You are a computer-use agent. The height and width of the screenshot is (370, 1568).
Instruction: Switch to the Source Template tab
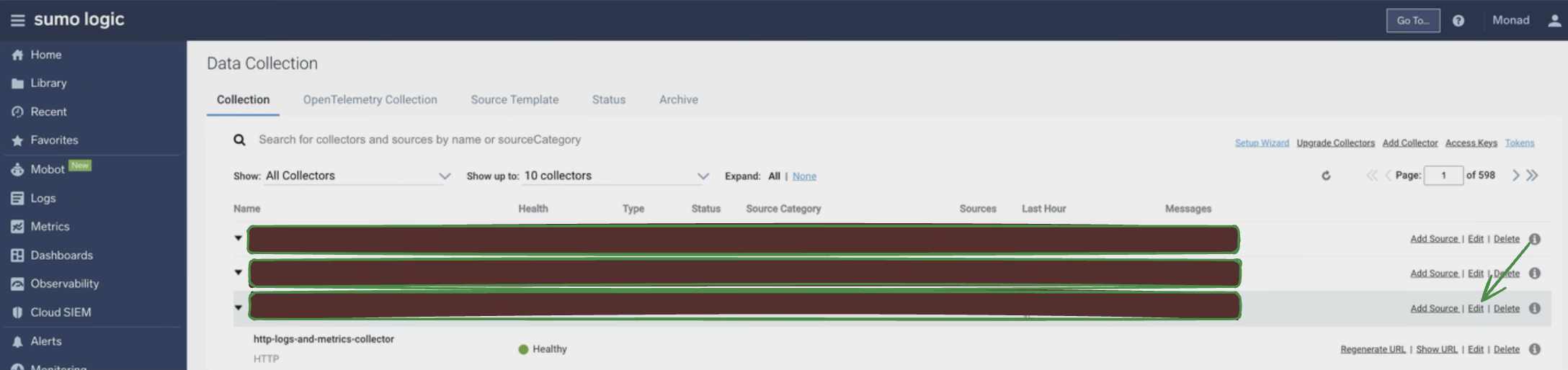click(514, 100)
